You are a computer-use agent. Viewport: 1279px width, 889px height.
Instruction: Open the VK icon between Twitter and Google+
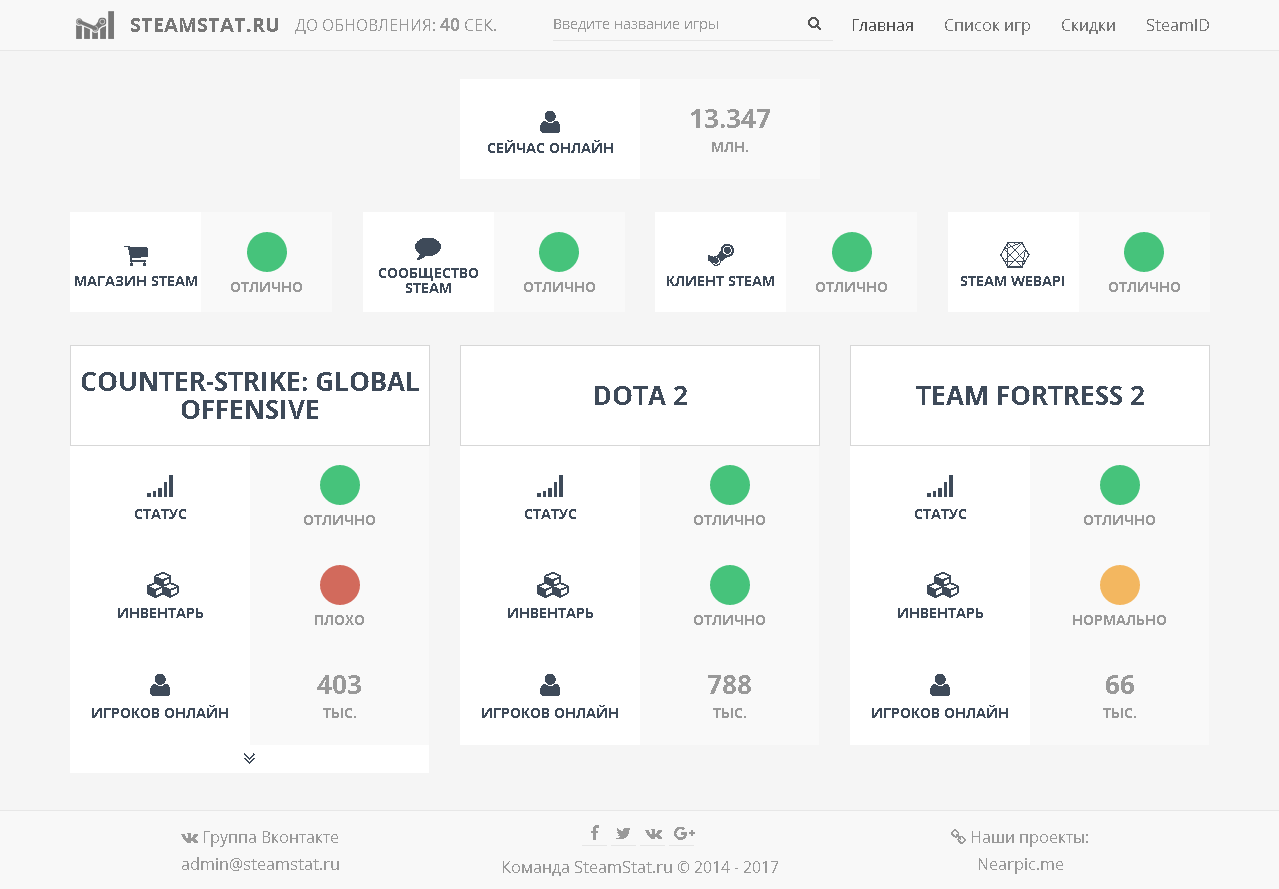click(x=653, y=833)
